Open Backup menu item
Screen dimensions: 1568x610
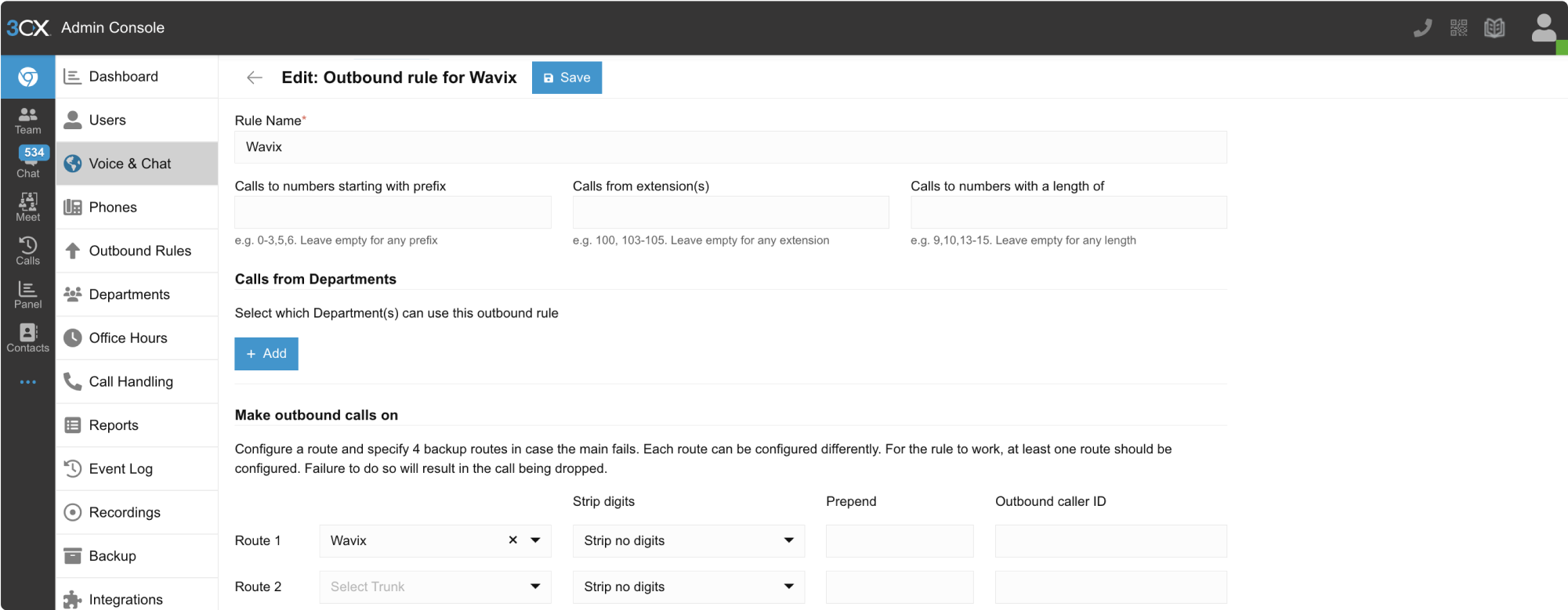click(x=136, y=556)
